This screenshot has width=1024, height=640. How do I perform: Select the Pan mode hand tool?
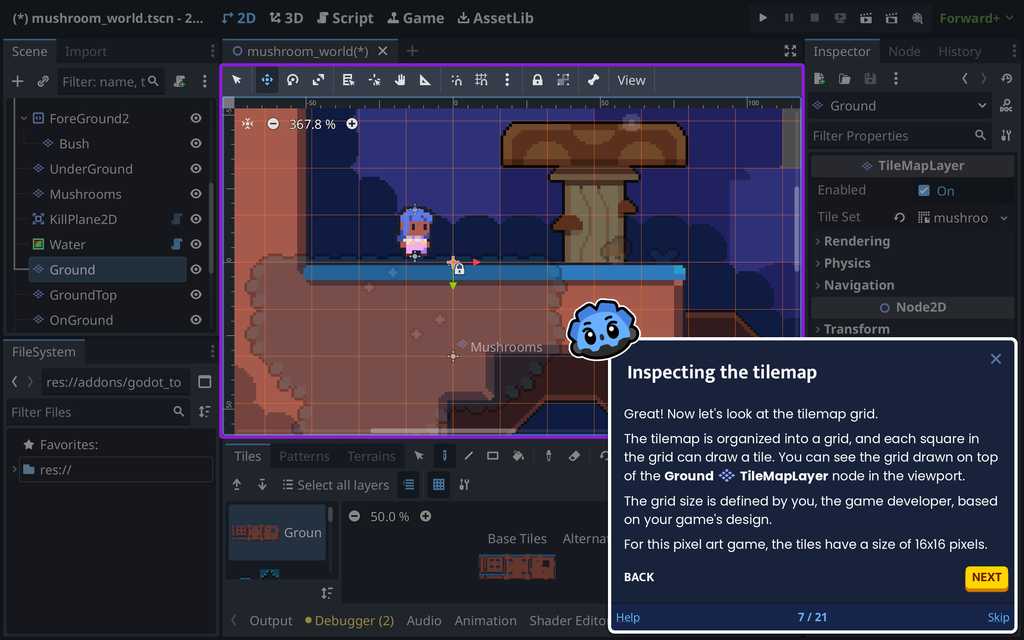click(400, 80)
